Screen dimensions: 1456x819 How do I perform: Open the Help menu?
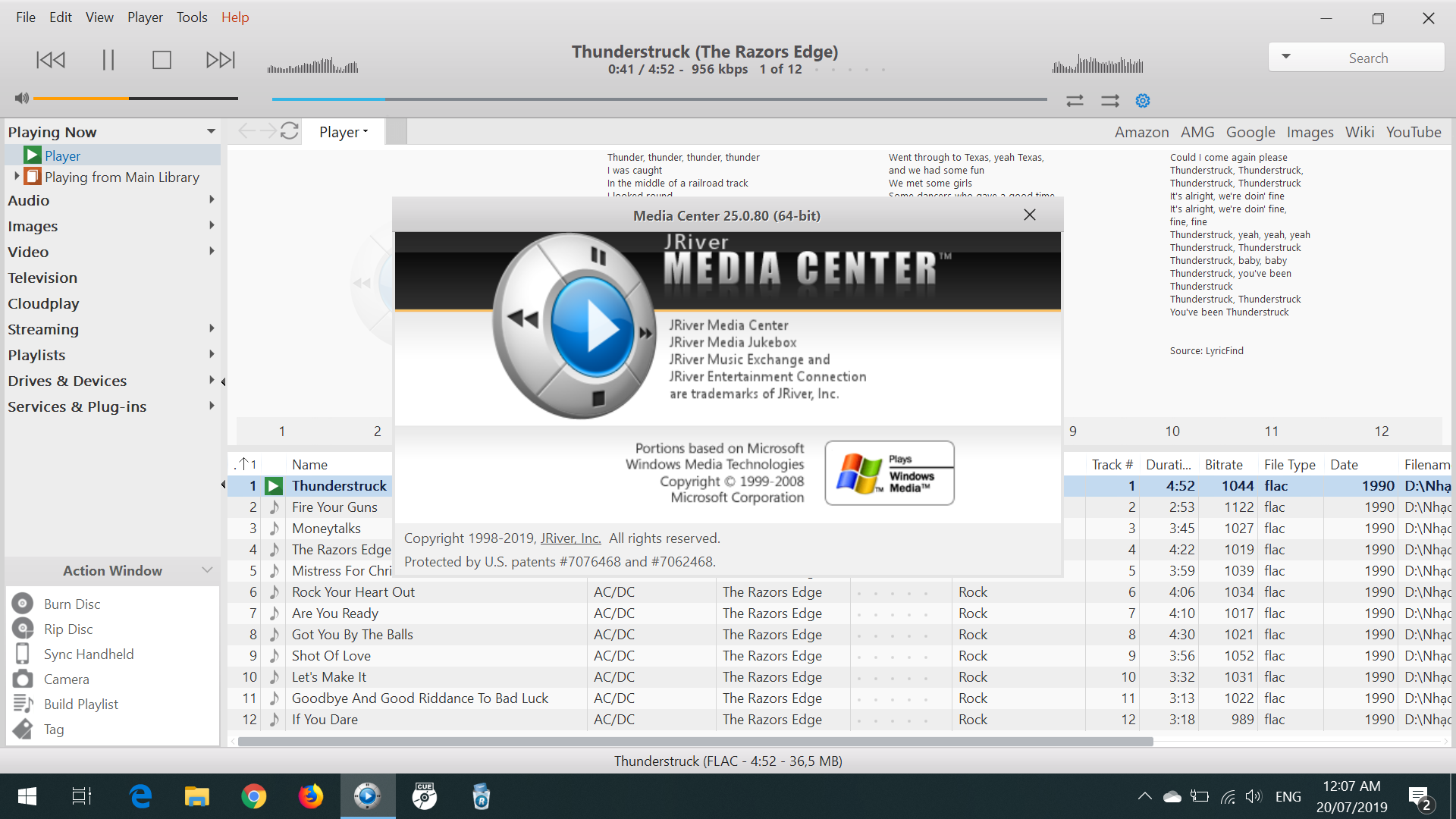point(235,17)
